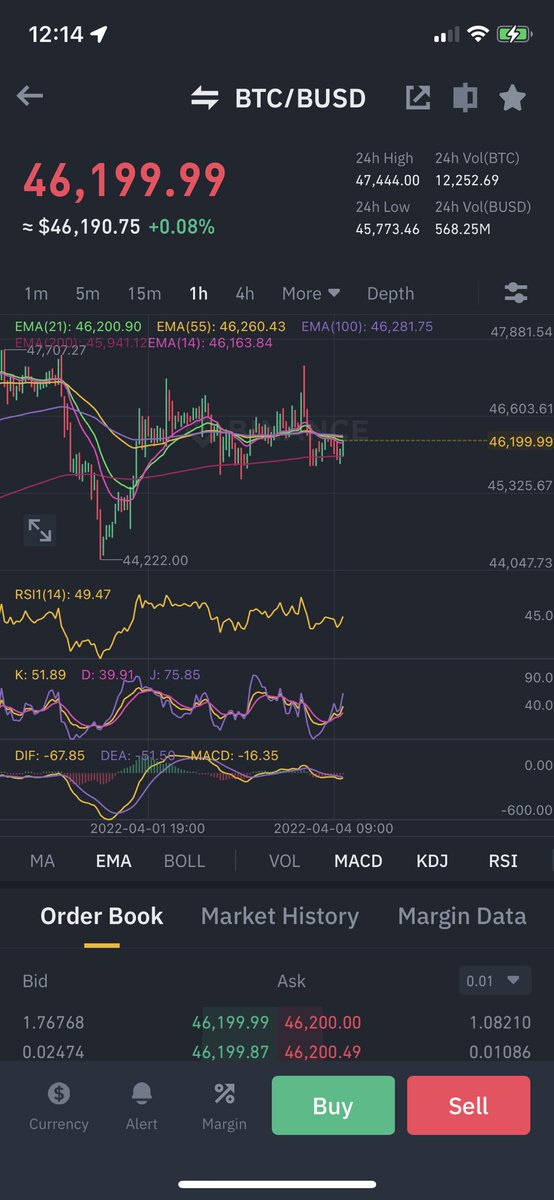Select the 15m chart interval
Viewport: 554px width, 1200px height.
pyautogui.click(x=144, y=293)
